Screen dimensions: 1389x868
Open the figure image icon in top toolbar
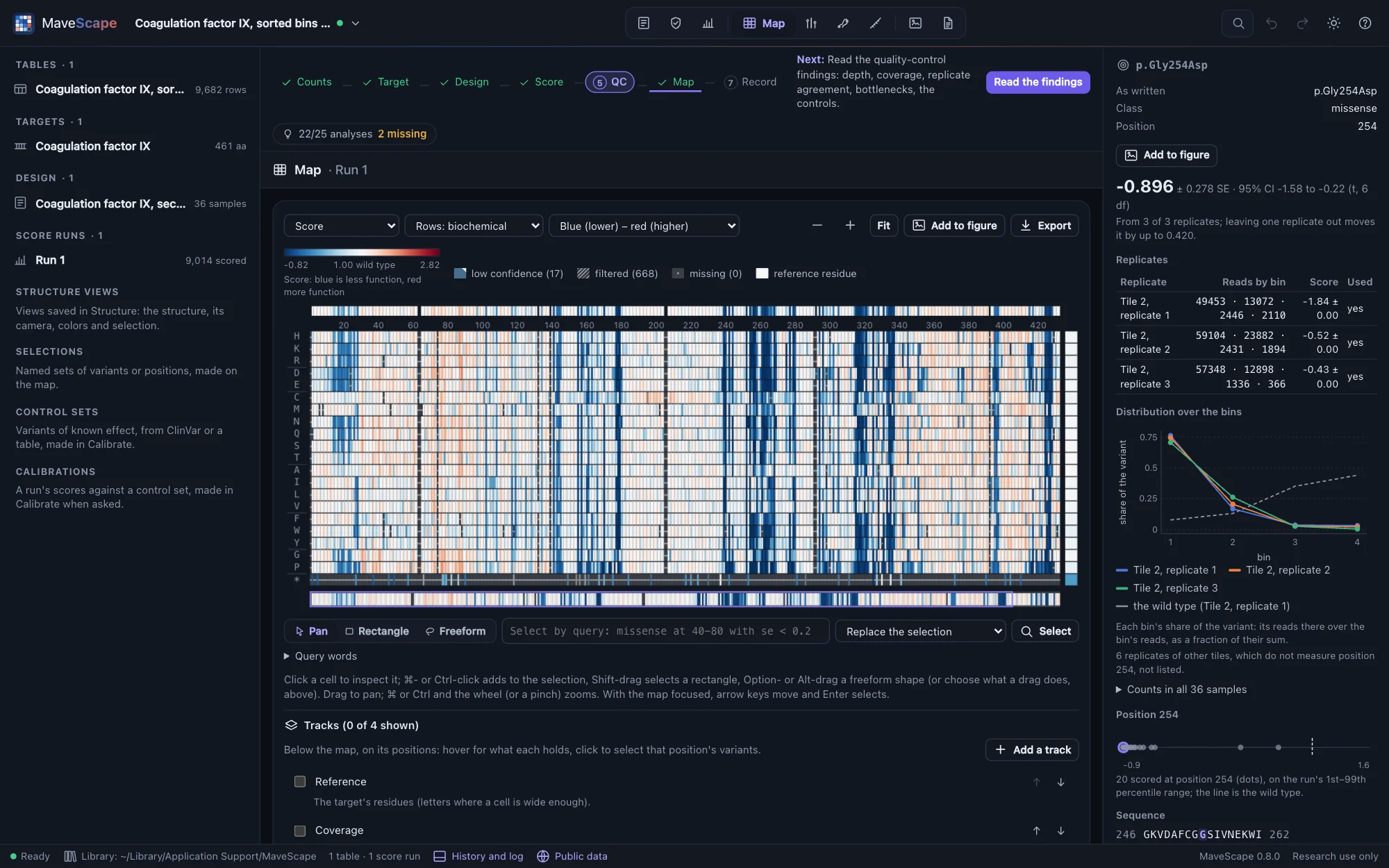point(915,23)
